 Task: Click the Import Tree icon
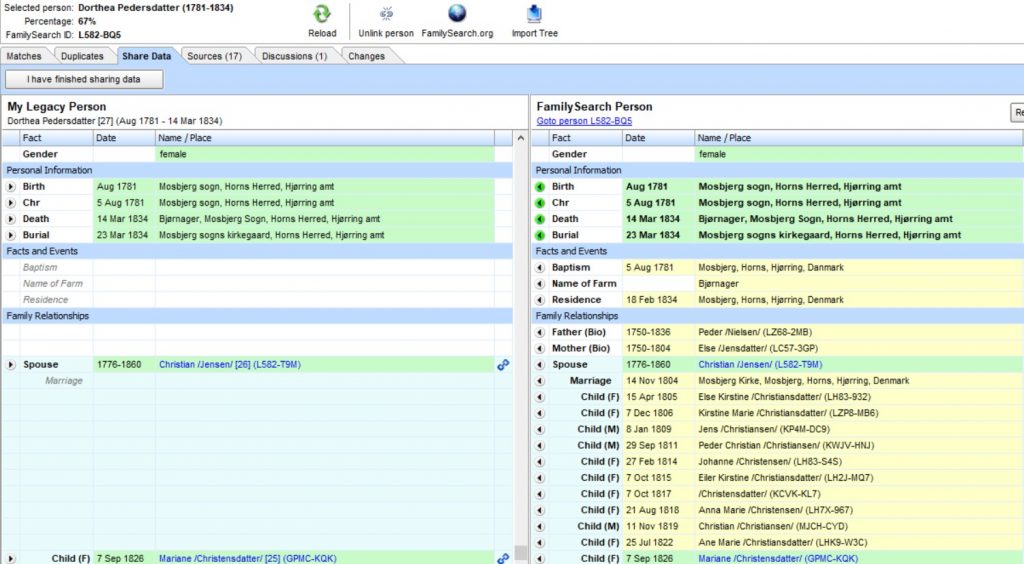click(x=534, y=14)
